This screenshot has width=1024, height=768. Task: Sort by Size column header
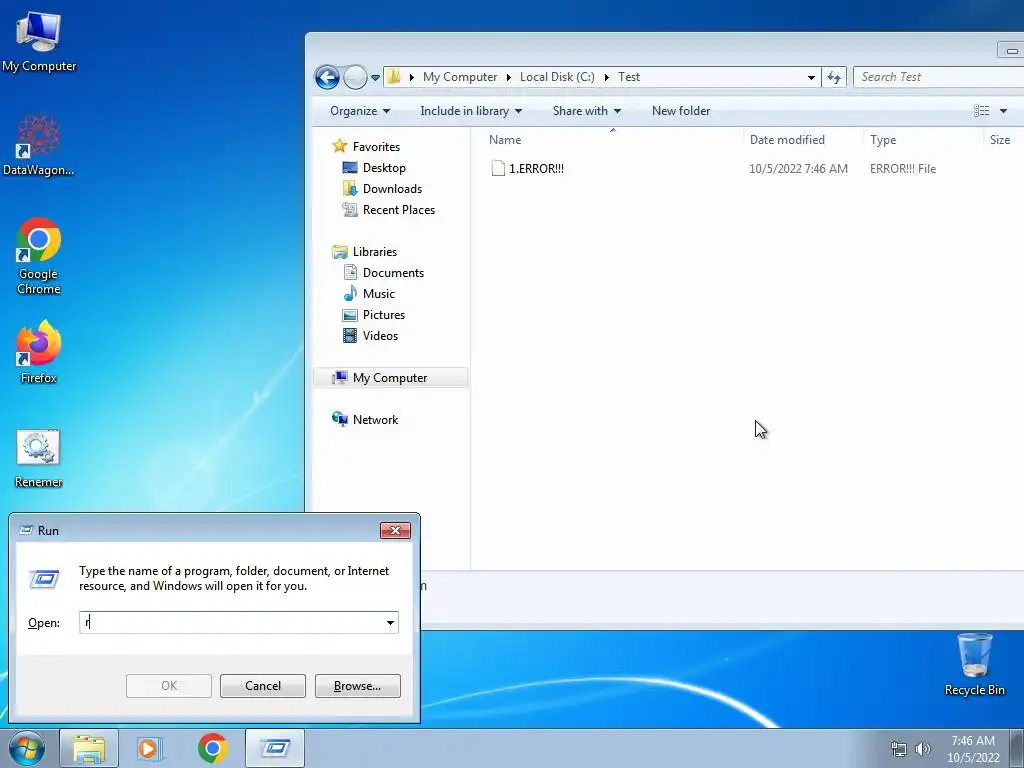pyautogui.click(x=1003, y=140)
